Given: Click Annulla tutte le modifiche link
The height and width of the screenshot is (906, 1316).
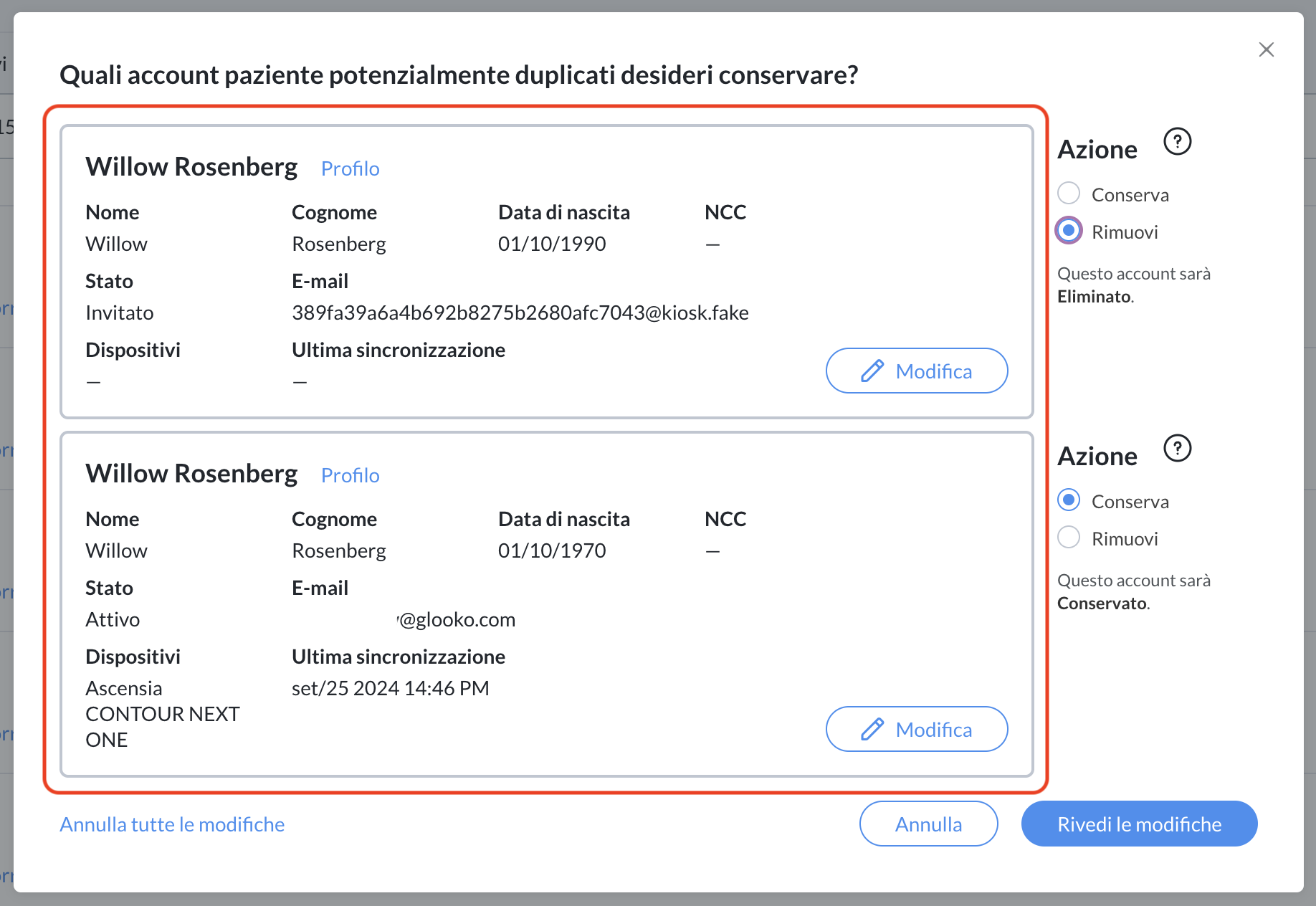Looking at the screenshot, I should click(172, 824).
